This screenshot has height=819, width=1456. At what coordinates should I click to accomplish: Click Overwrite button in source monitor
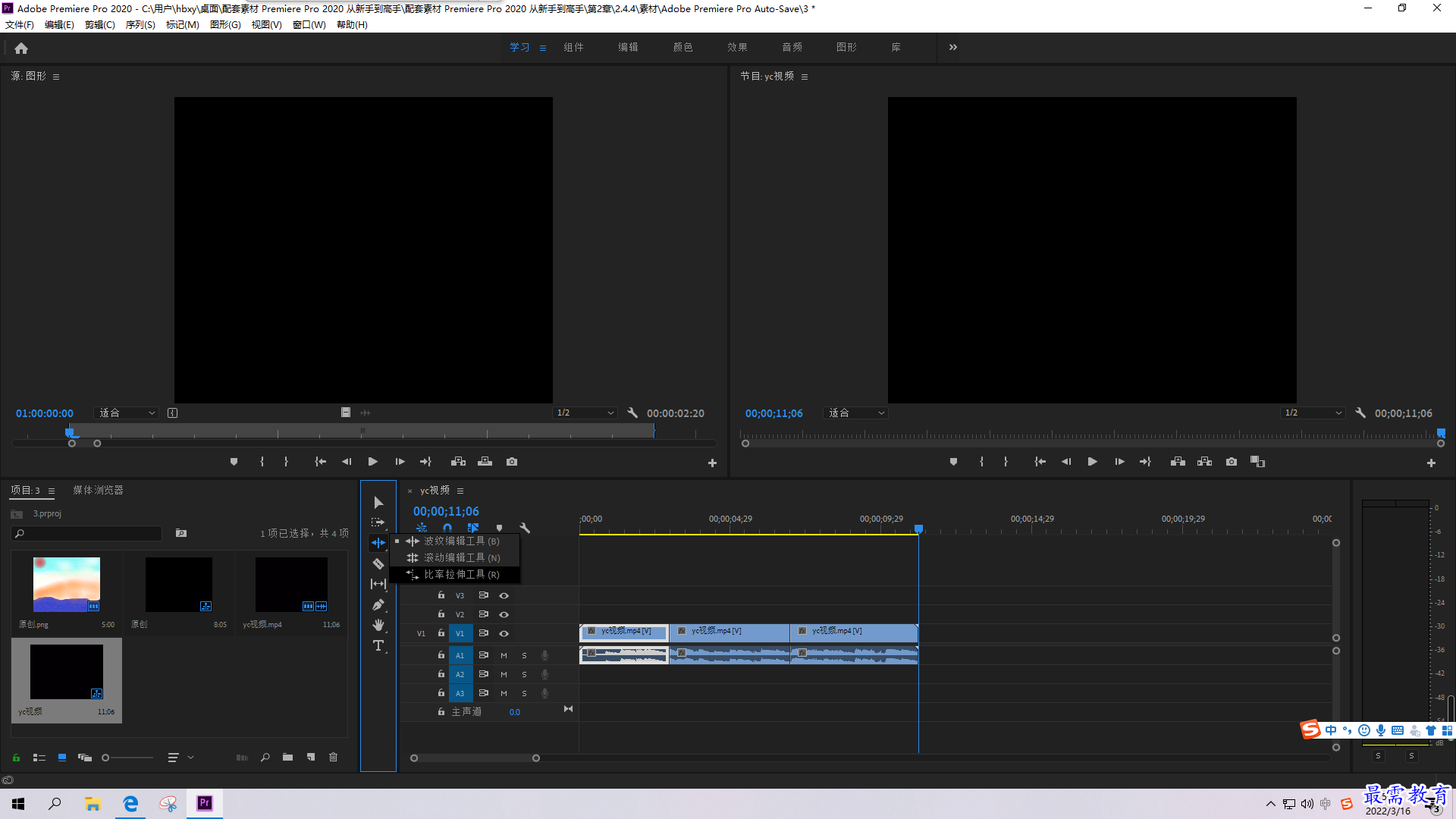click(485, 462)
